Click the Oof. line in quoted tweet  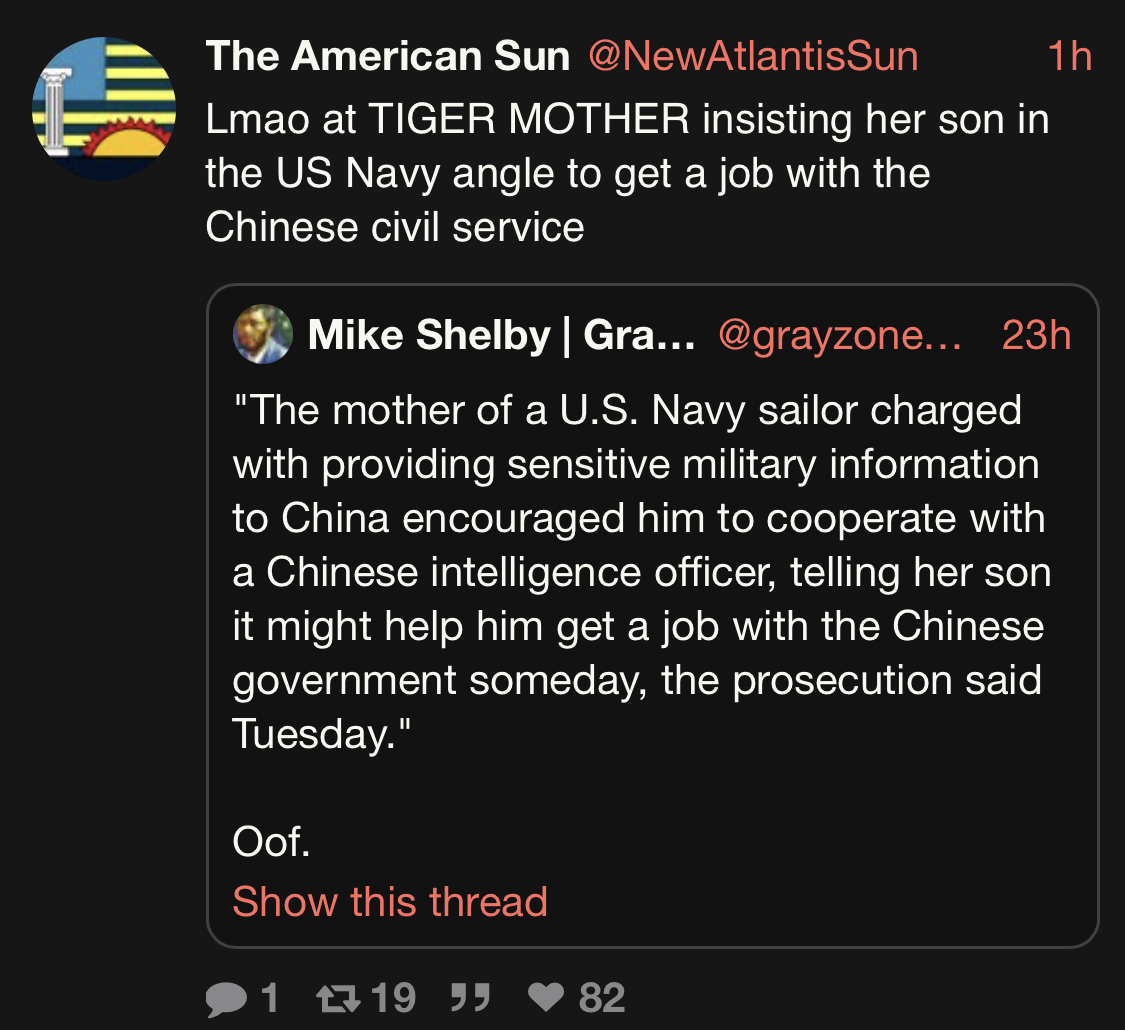pos(272,842)
